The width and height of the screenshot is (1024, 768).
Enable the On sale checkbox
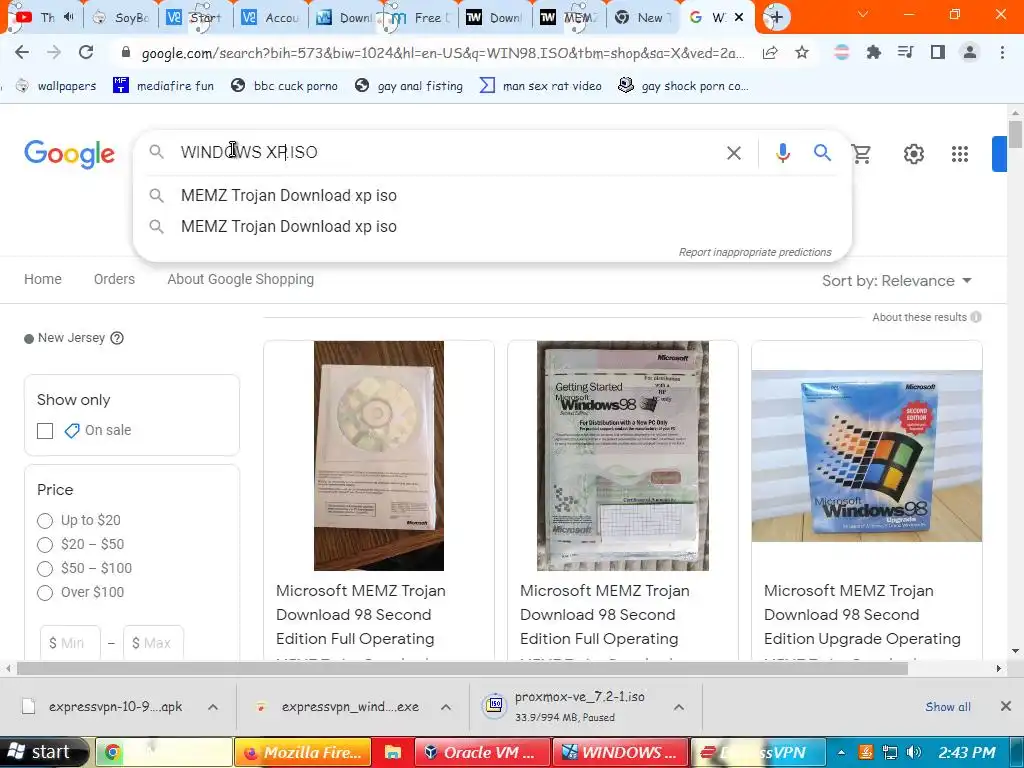tap(45, 431)
